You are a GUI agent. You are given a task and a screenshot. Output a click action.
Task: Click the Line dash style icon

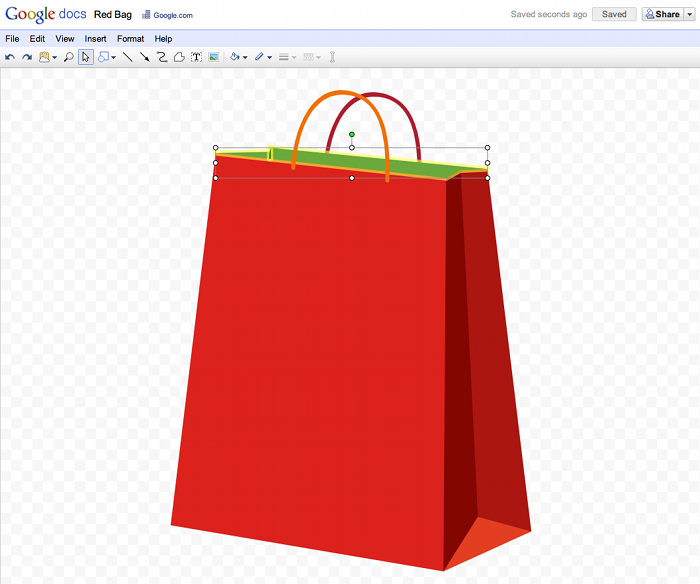click(308, 57)
